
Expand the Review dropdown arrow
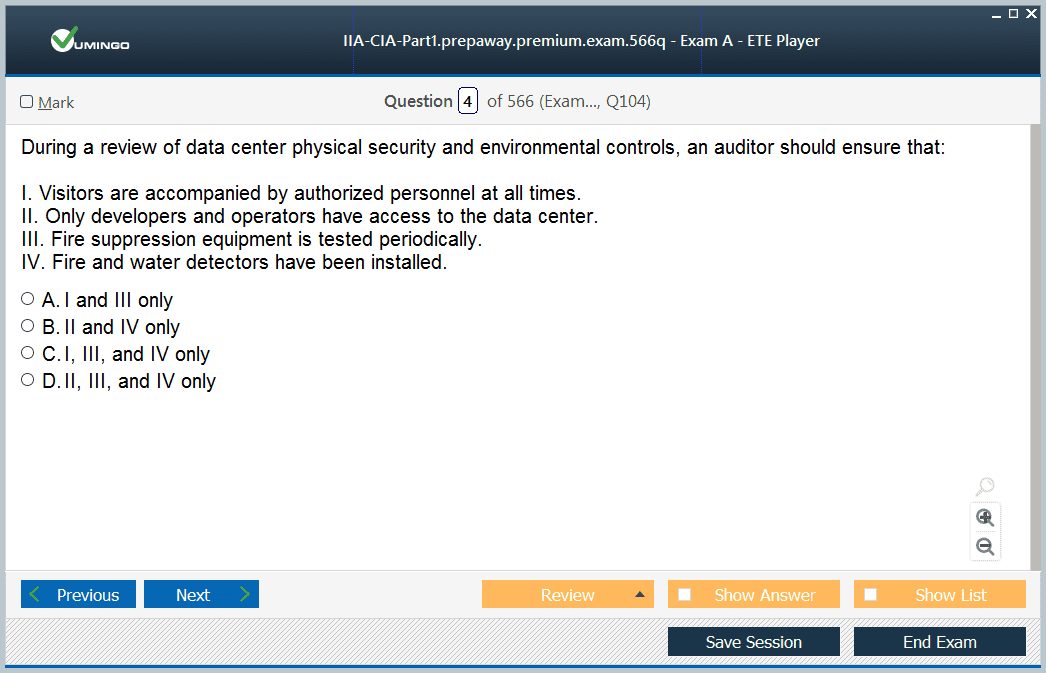point(639,595)
